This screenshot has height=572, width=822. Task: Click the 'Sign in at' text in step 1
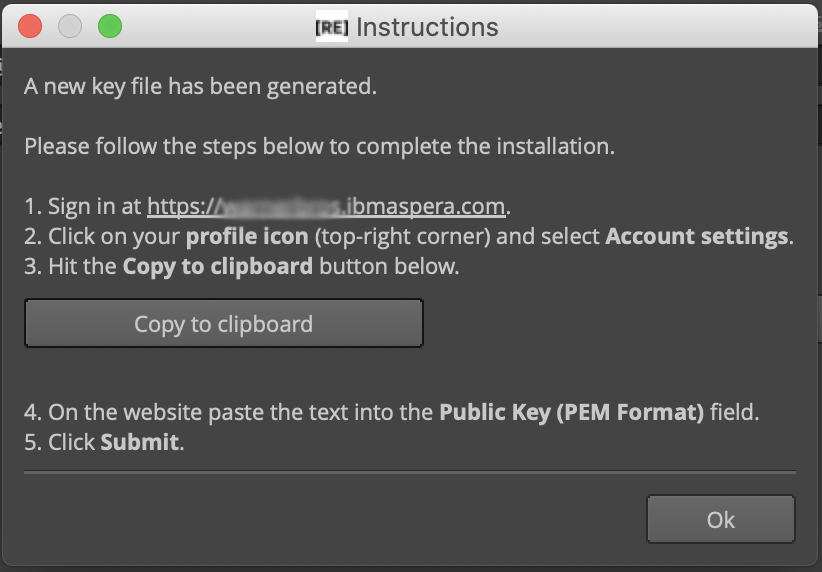pos(95,207)
